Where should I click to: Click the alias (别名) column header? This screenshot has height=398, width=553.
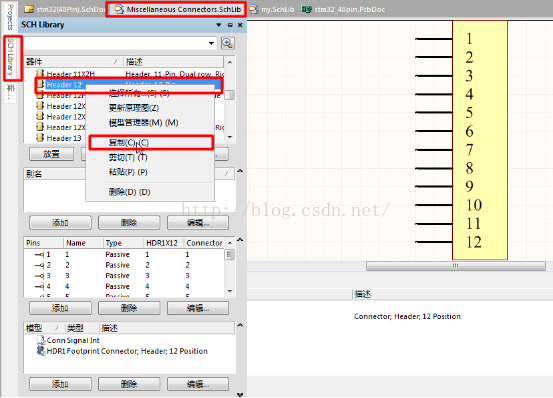[129, 174]
